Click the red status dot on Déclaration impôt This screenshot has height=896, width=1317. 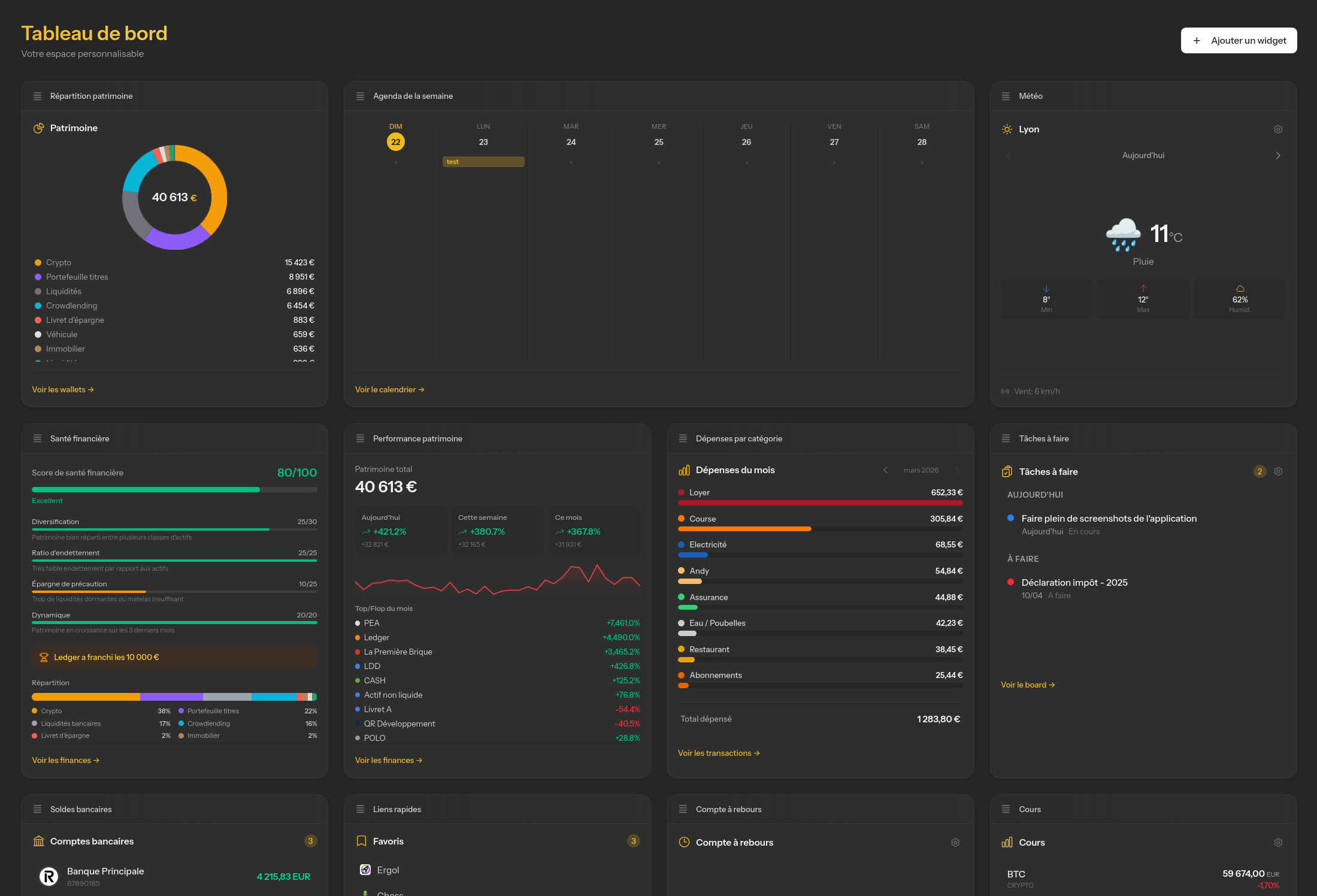[1011, 582]
